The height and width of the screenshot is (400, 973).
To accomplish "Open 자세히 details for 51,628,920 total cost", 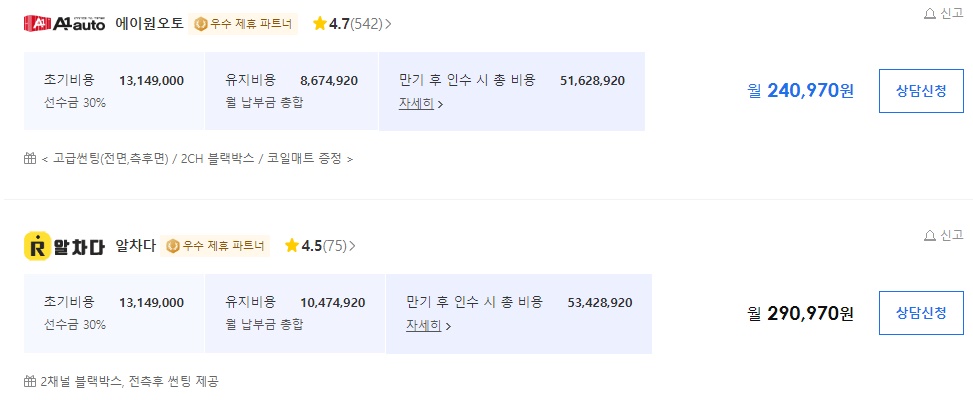I will [421, 104].
